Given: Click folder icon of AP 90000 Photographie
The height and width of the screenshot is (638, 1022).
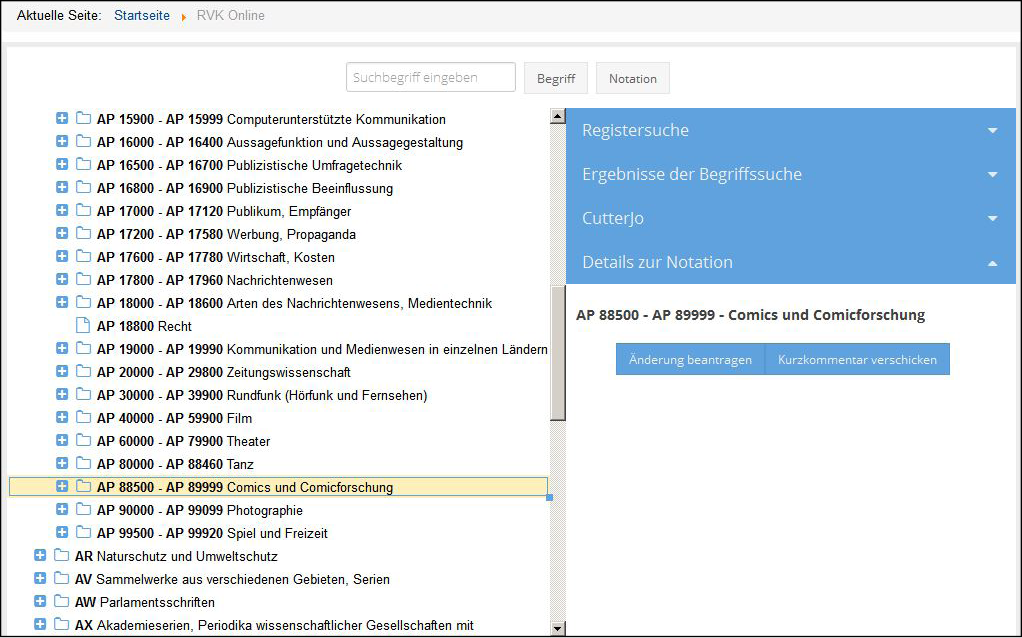Looking at the screenshot, I should (83, 509).
